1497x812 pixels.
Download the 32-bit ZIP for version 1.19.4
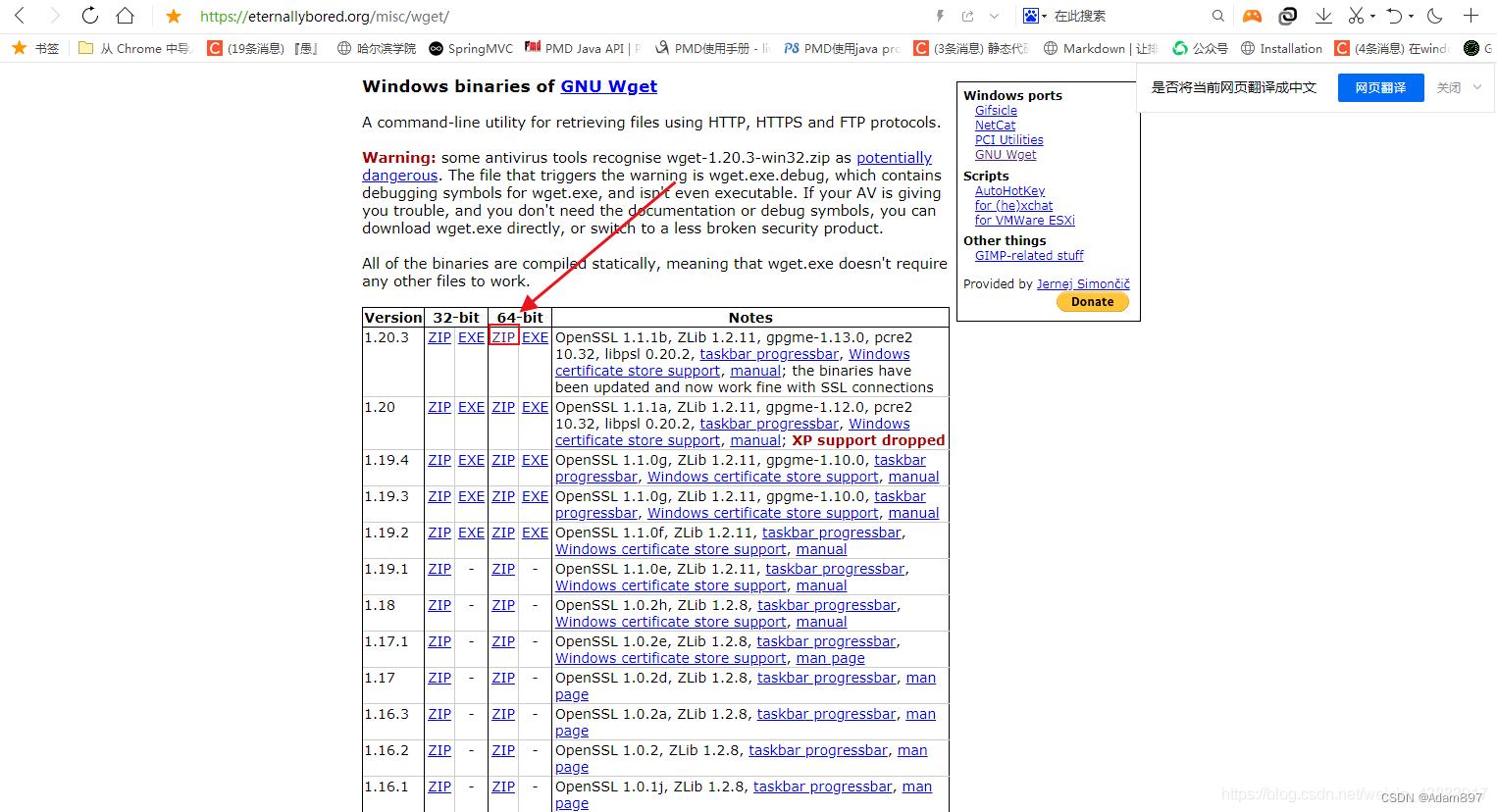click(x=439, y=460)
